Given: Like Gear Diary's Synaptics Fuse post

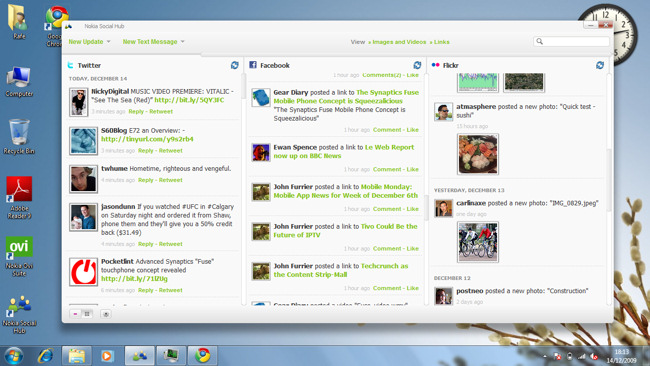Looking at the screenshot, I should 412,130.
